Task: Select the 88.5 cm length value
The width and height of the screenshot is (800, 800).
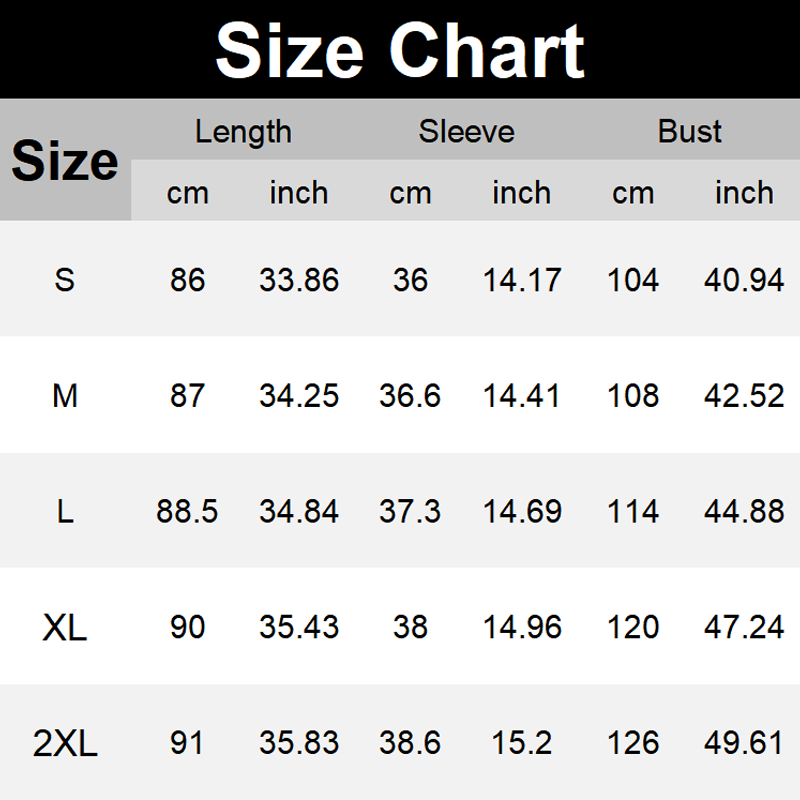Action: (x=187, y=512)
